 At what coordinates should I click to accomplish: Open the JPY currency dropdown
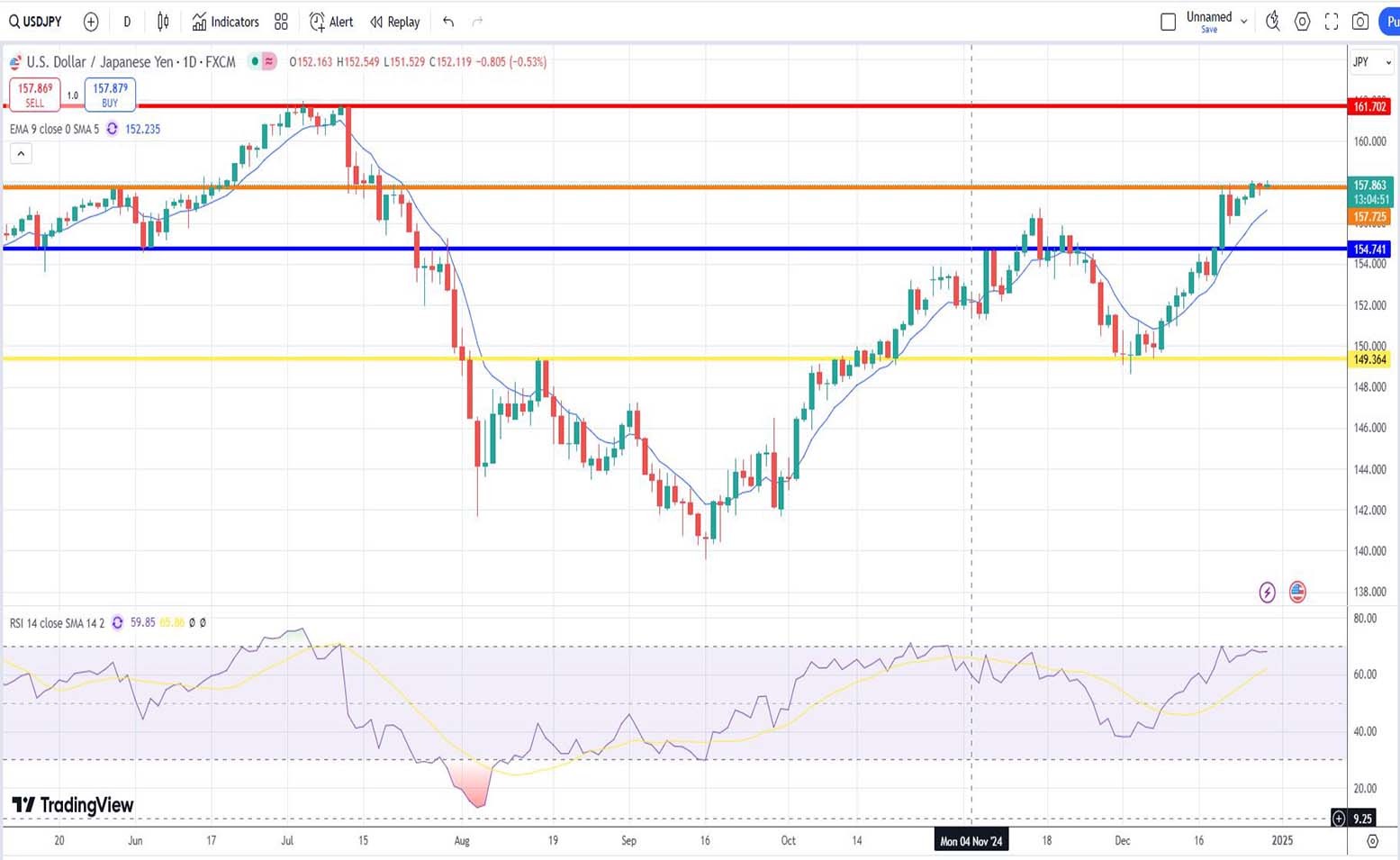click(1372, 62)
